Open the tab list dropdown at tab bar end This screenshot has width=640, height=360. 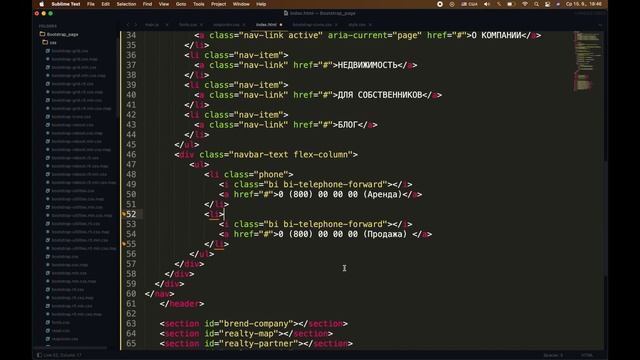(600, 25)
